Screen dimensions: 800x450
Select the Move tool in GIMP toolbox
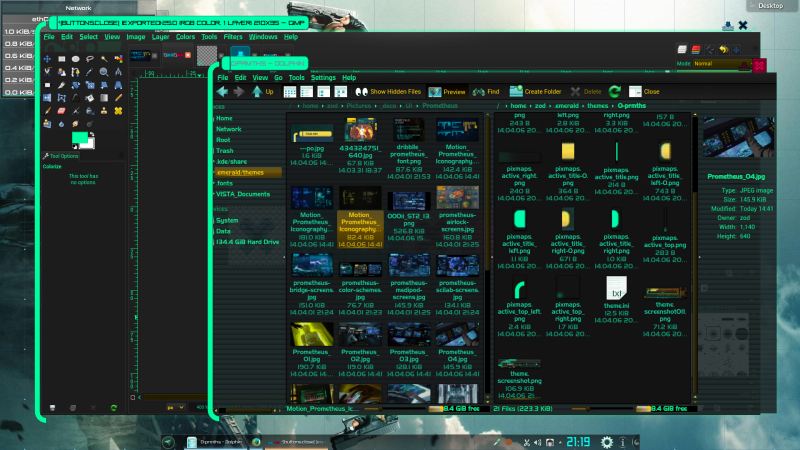click(x=47, y=59)
